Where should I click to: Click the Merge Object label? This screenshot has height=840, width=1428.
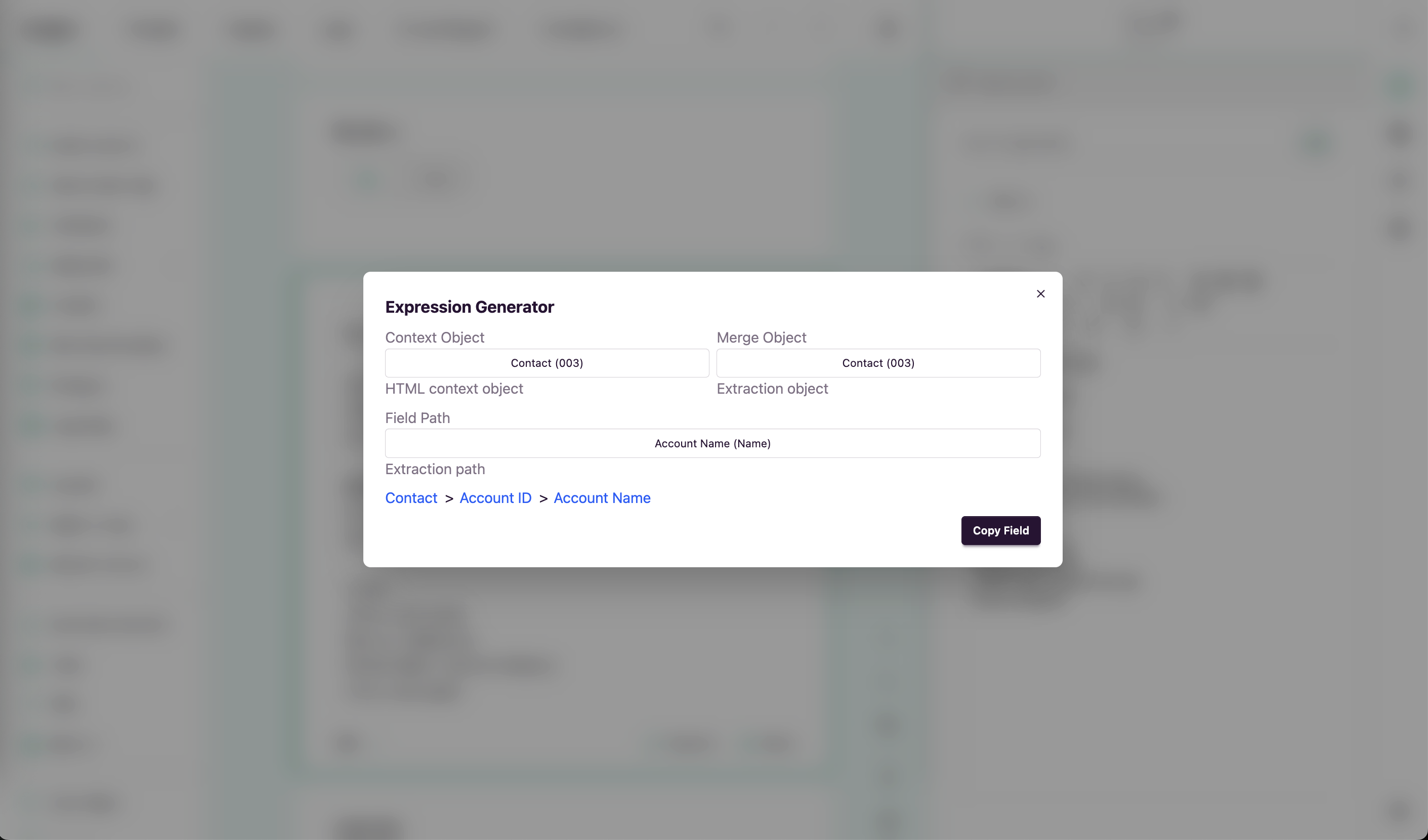761,337
